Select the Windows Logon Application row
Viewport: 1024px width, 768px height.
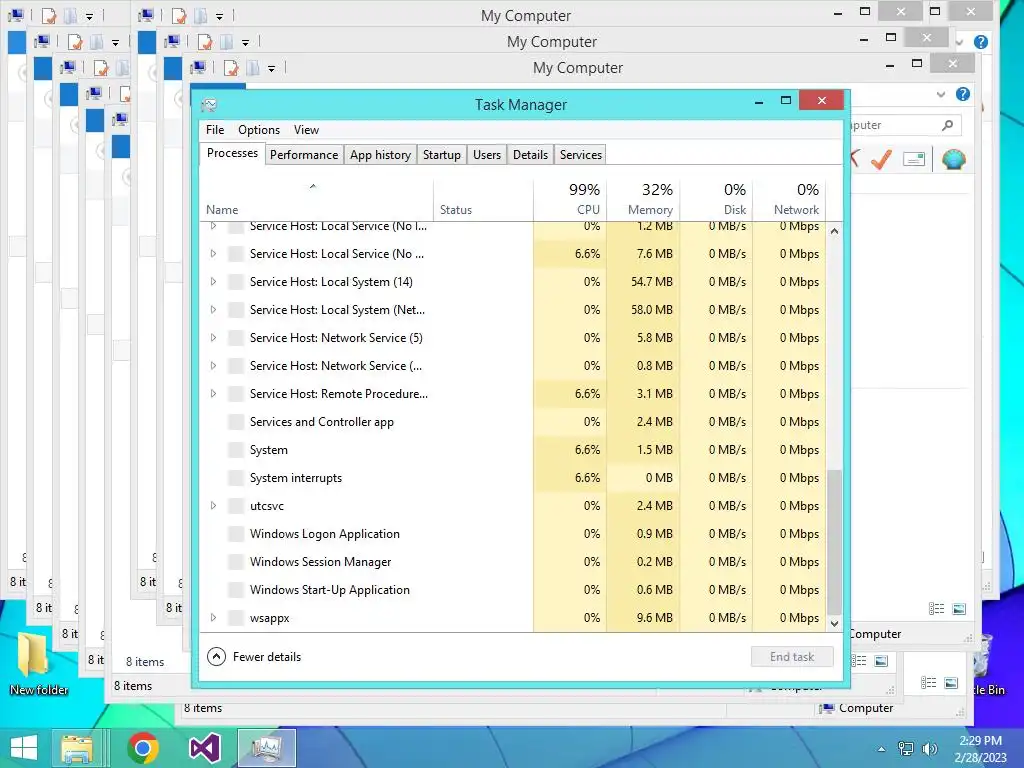click(x=513, y=534)
